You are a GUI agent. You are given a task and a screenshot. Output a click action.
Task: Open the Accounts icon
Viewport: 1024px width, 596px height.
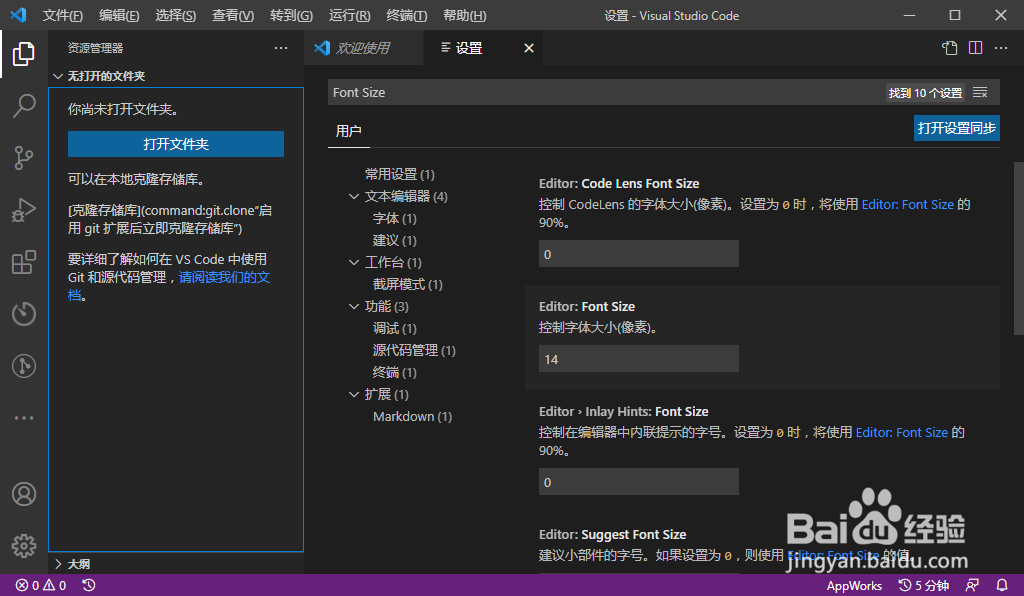pyautogui.click(x=24, y=494)
